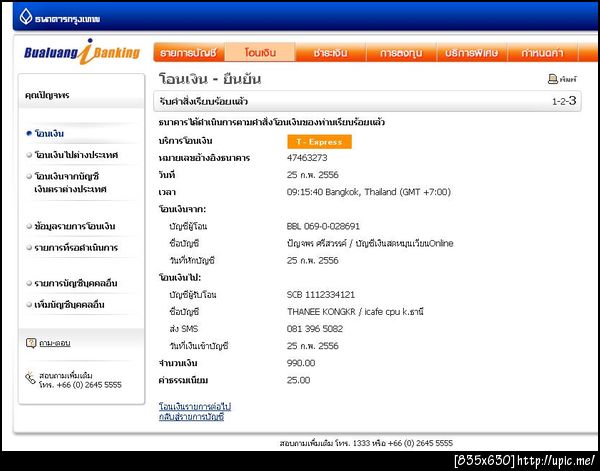This screenshot has height=471, width=600.
Task: Open ข้อมูลรายการโอนเงิน in sidebar
Action: 75,226
